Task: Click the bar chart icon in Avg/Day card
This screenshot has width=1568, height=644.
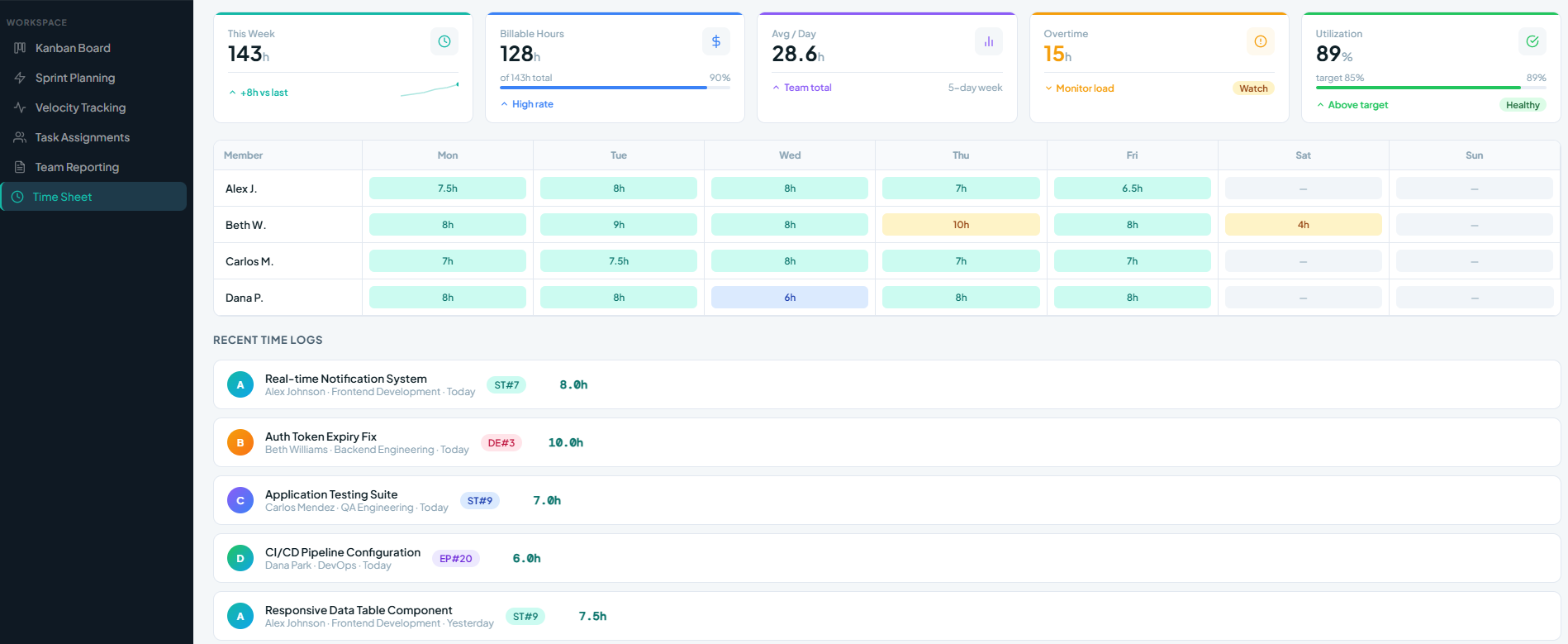Action: pyautogui.click(x=988, y=41)
